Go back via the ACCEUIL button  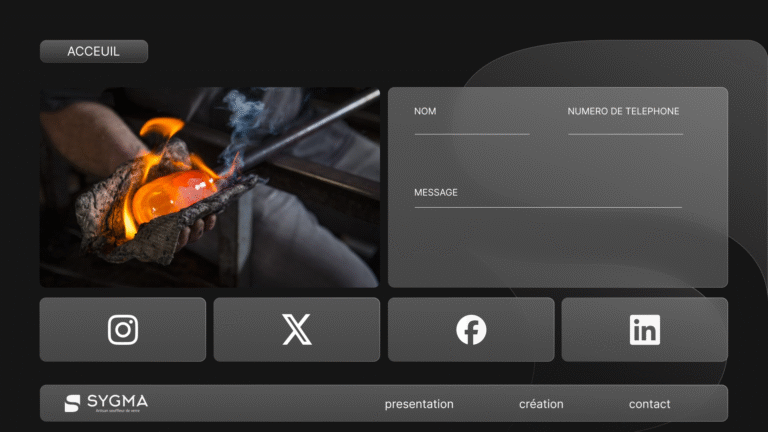point(94,51)
